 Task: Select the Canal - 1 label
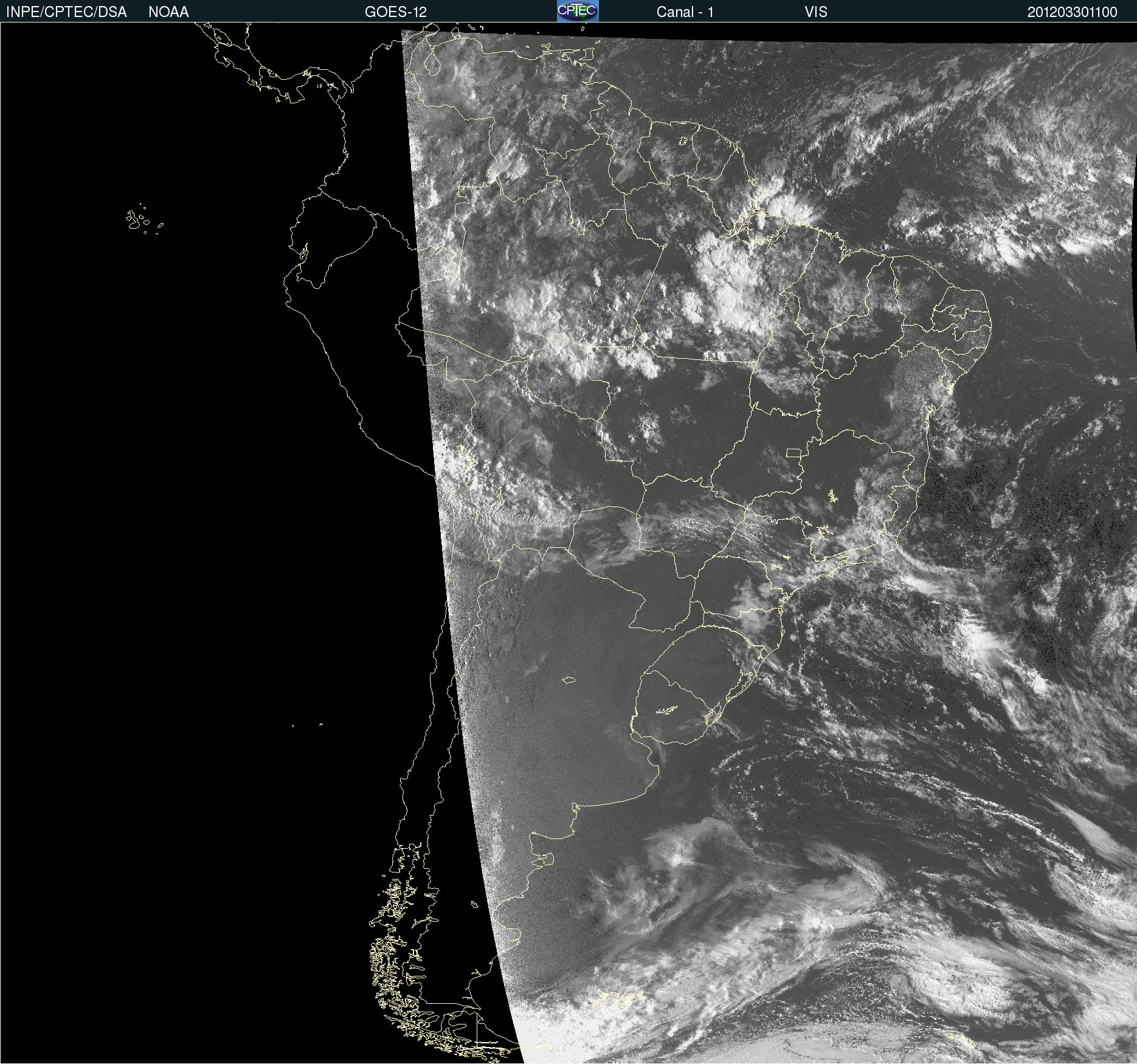click(685, 12)
